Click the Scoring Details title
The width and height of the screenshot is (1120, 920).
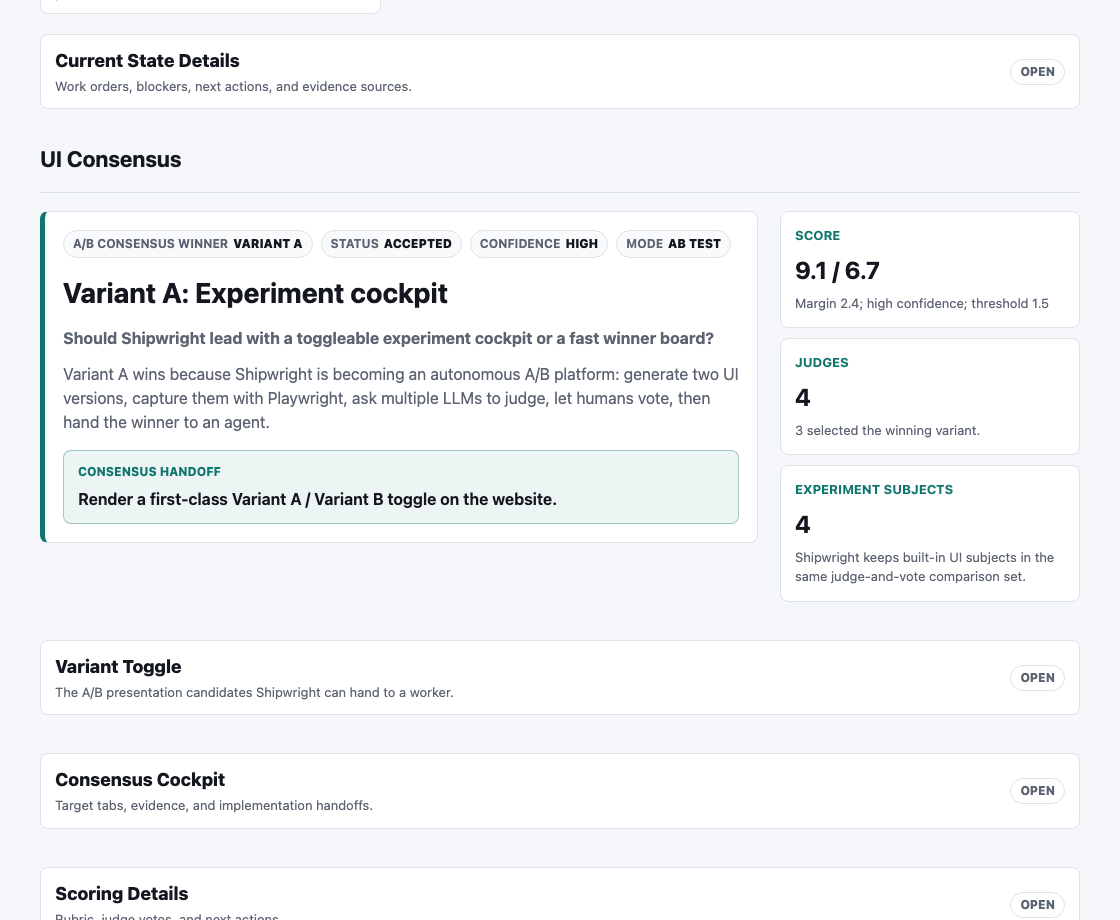pos(121,894)
